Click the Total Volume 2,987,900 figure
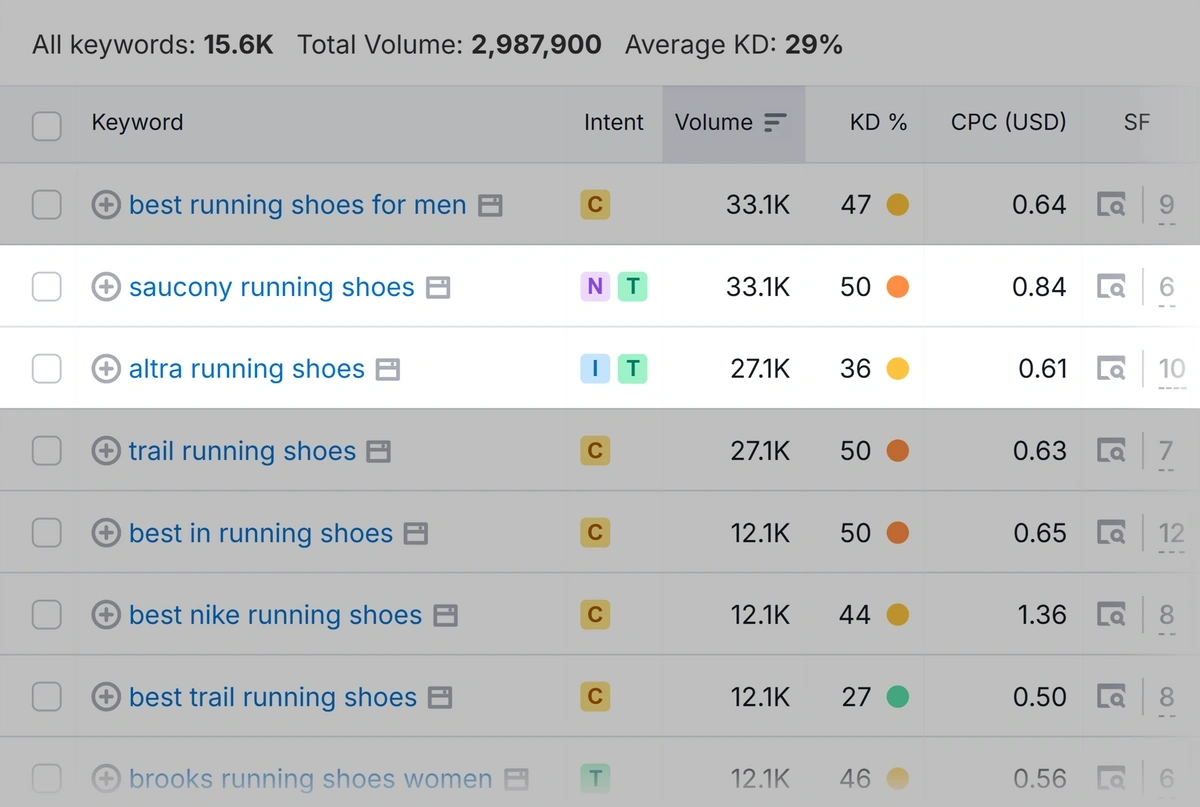This screenshot has height=807, width=1200. click(x=537, y=44)
